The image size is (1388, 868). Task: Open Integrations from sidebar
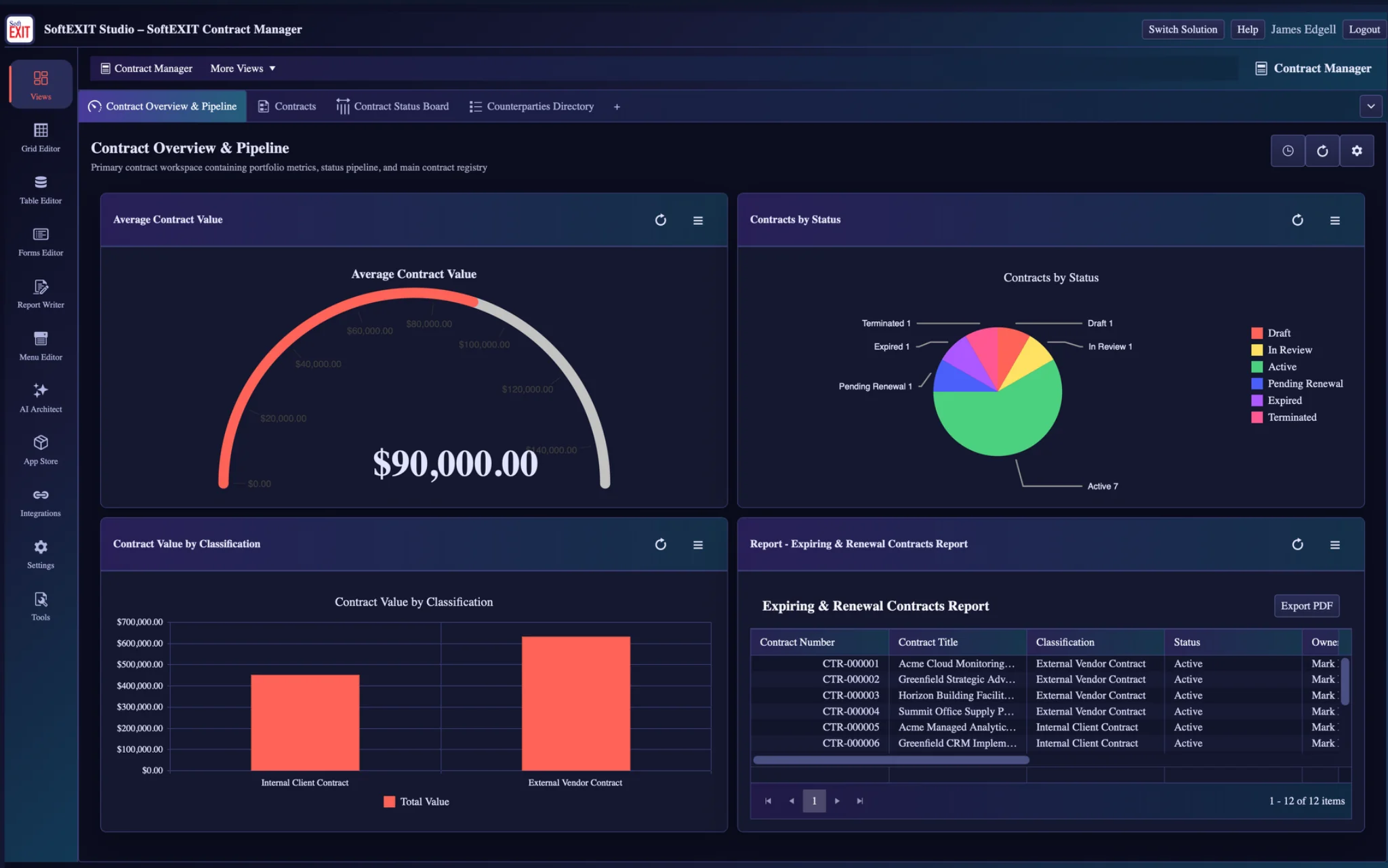pyautogui.click(x=41, y=503)
